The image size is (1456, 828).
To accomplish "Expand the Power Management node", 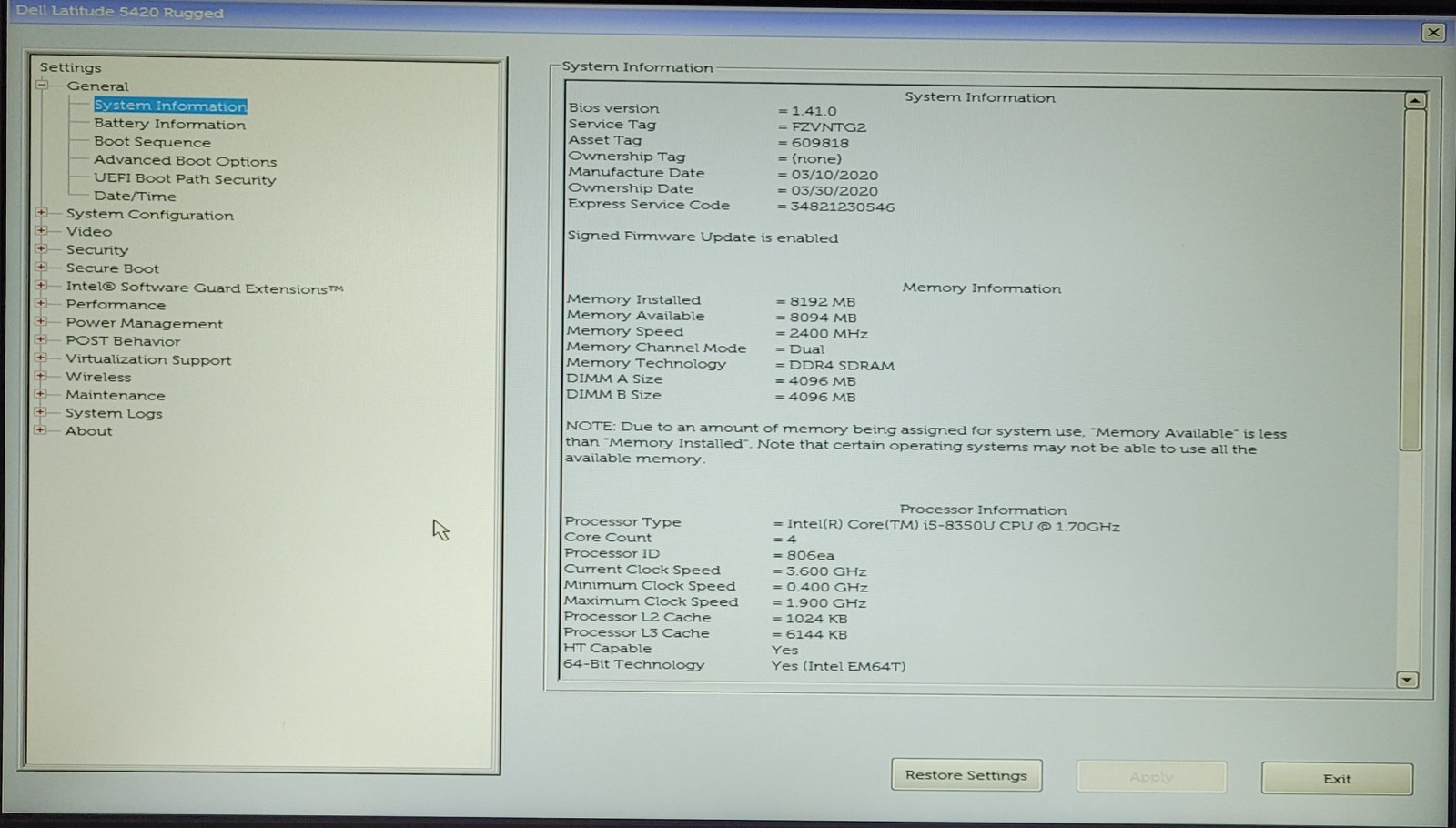I will pos(41,321).
